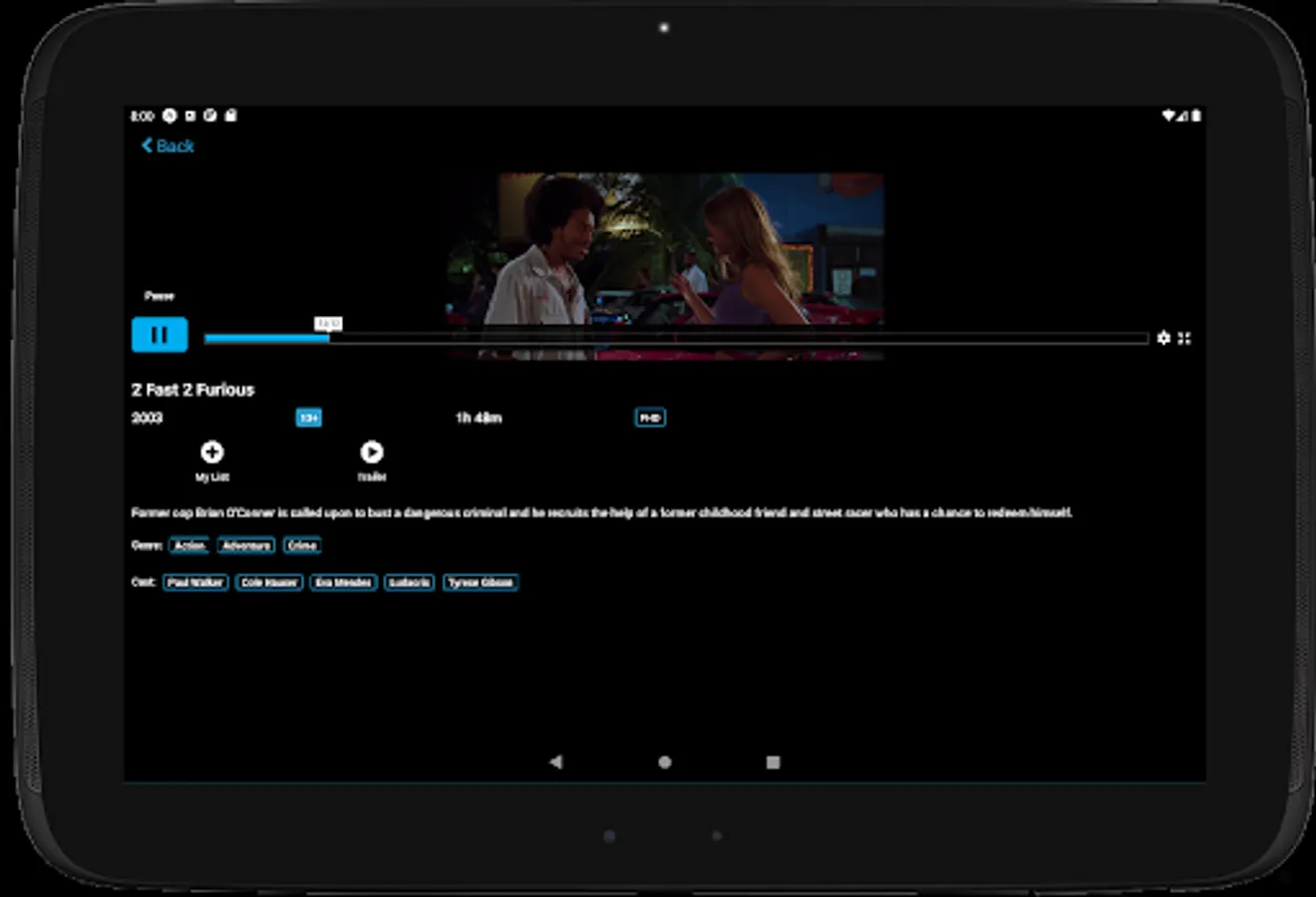This screenshot has width=1316, height=897.
Task: Tap the battery status icon
Action: click(x=1195, y=116)
